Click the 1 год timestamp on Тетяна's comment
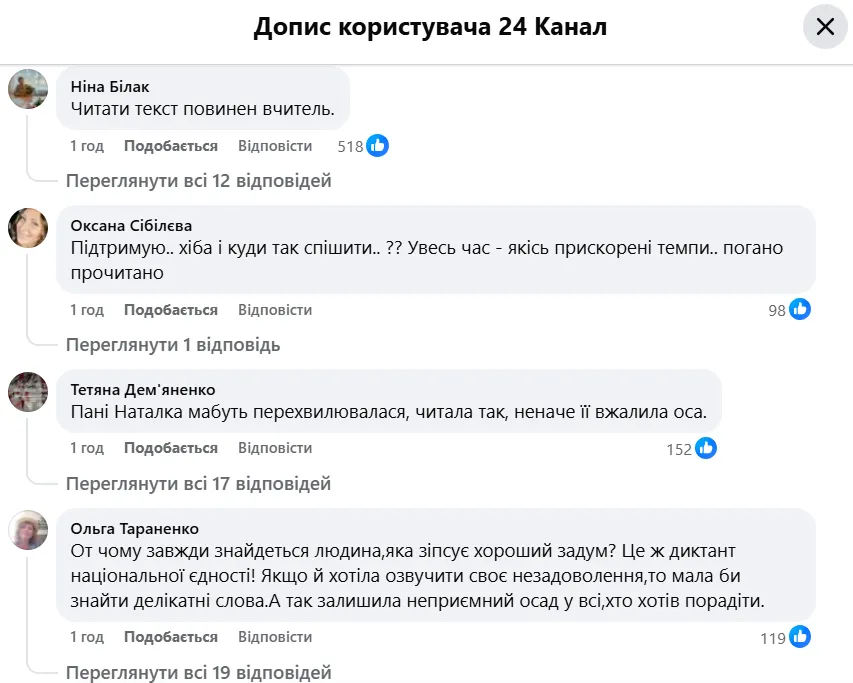 coord(86,449)
